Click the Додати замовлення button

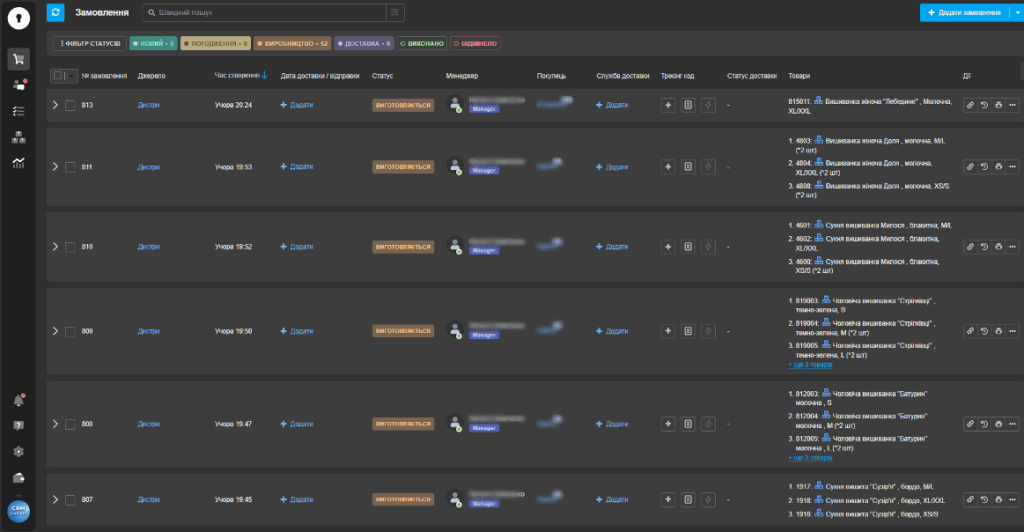(963, 12)
